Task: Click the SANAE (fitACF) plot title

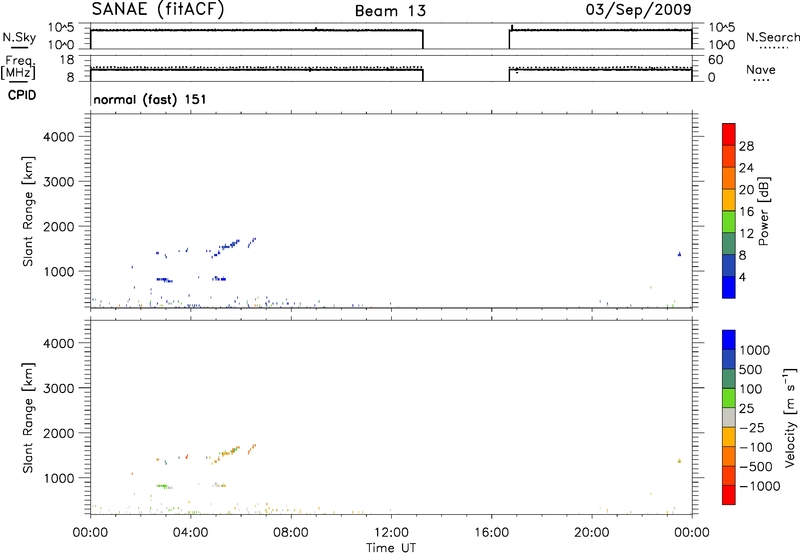Action: tap(158, 10)
